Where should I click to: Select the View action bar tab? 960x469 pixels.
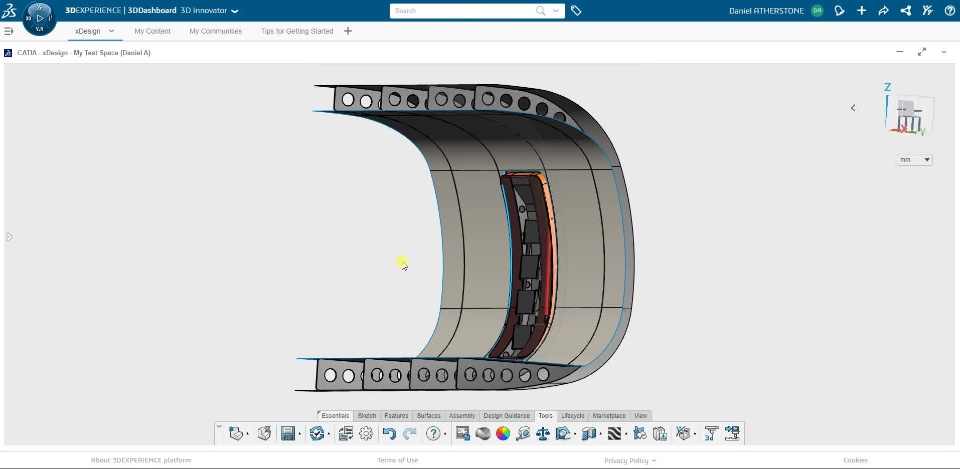click(x=640, y=416)
